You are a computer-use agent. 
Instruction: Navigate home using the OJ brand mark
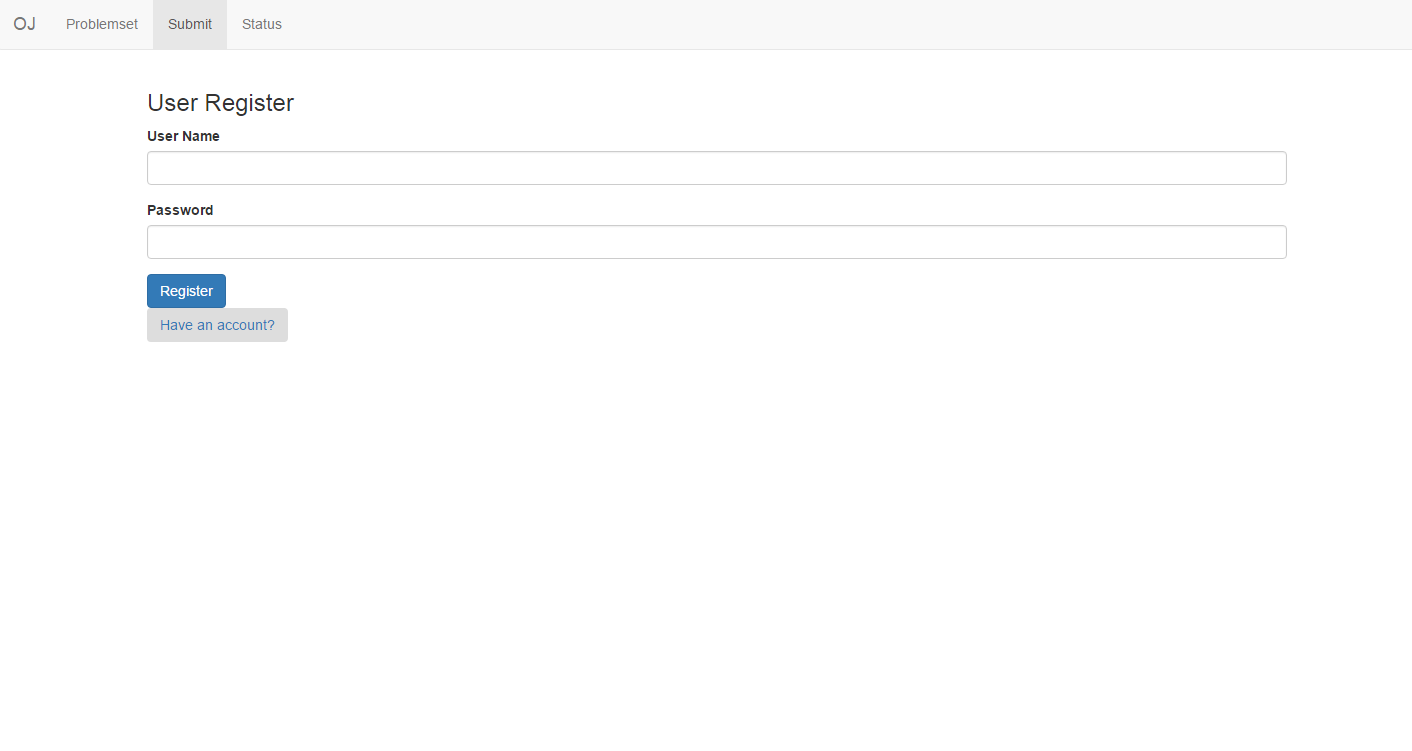point(24,24)
